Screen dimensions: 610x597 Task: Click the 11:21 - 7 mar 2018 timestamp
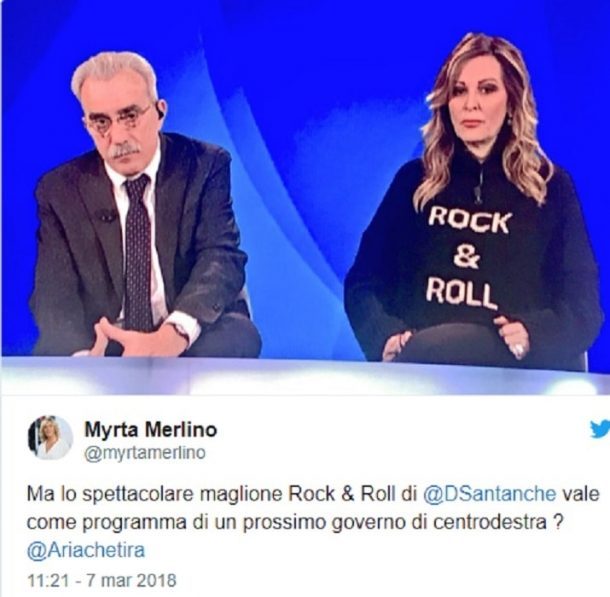tap(102, 580)
